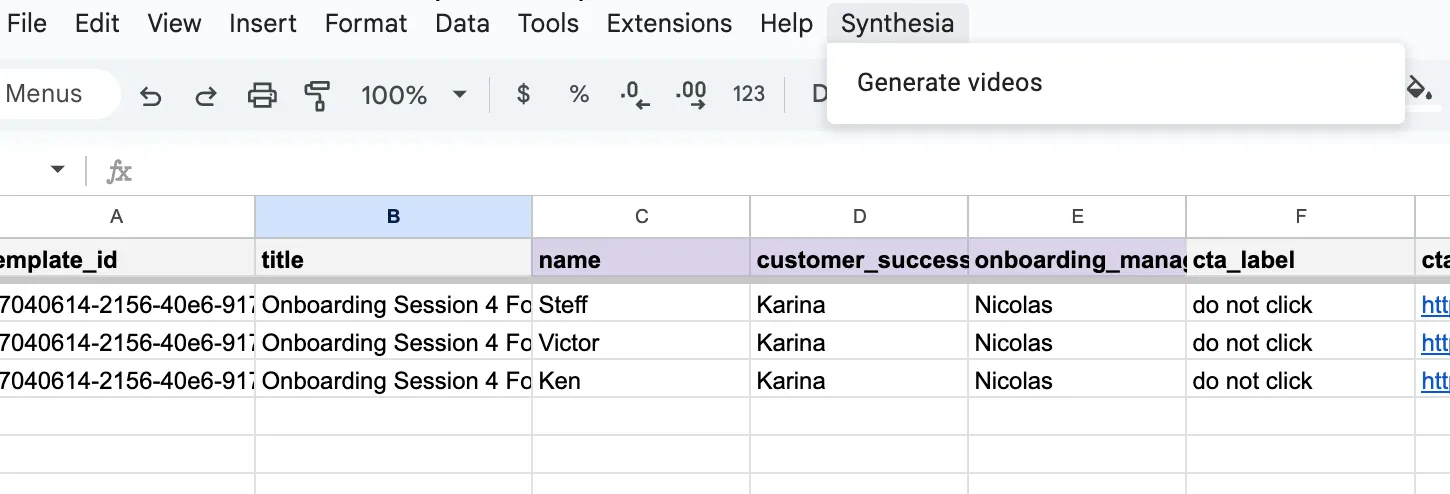
Task: Select the Paint format roller icon
Action: (317, 95)
